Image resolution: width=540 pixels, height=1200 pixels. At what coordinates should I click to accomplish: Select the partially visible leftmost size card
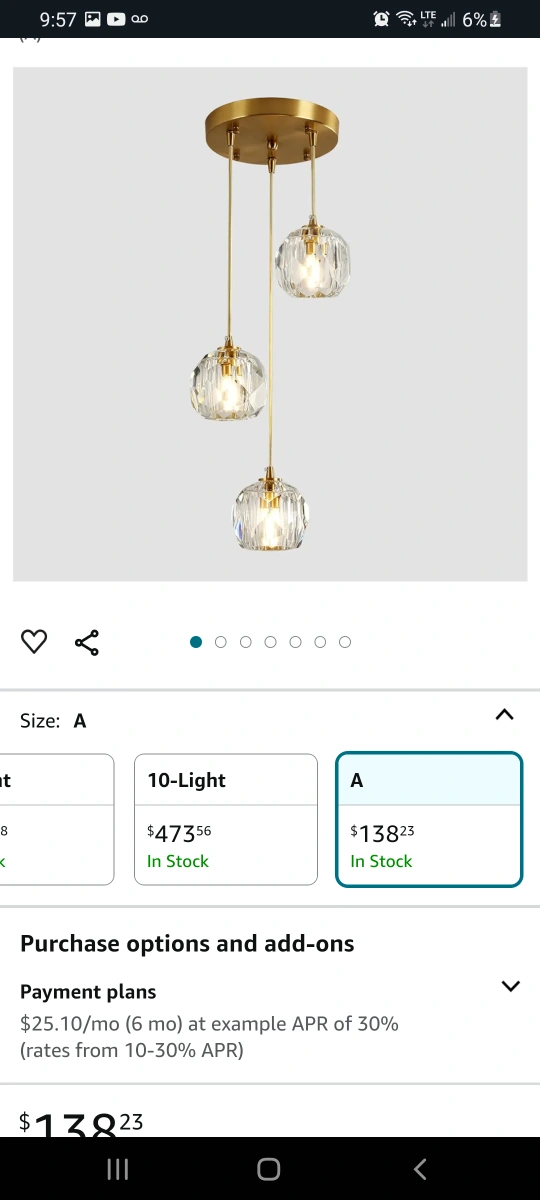(x=57, y=819)
